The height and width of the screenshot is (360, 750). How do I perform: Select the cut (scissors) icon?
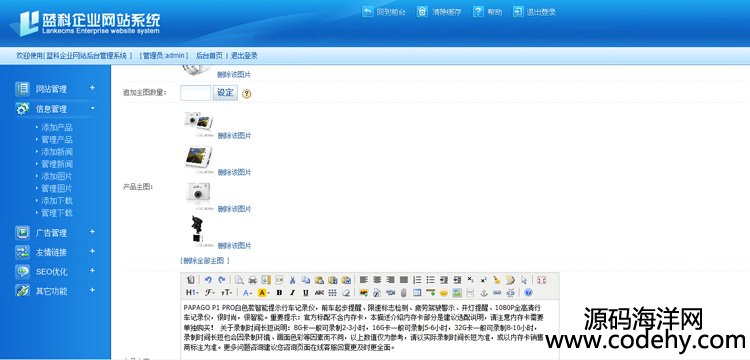tap(292, 280)
